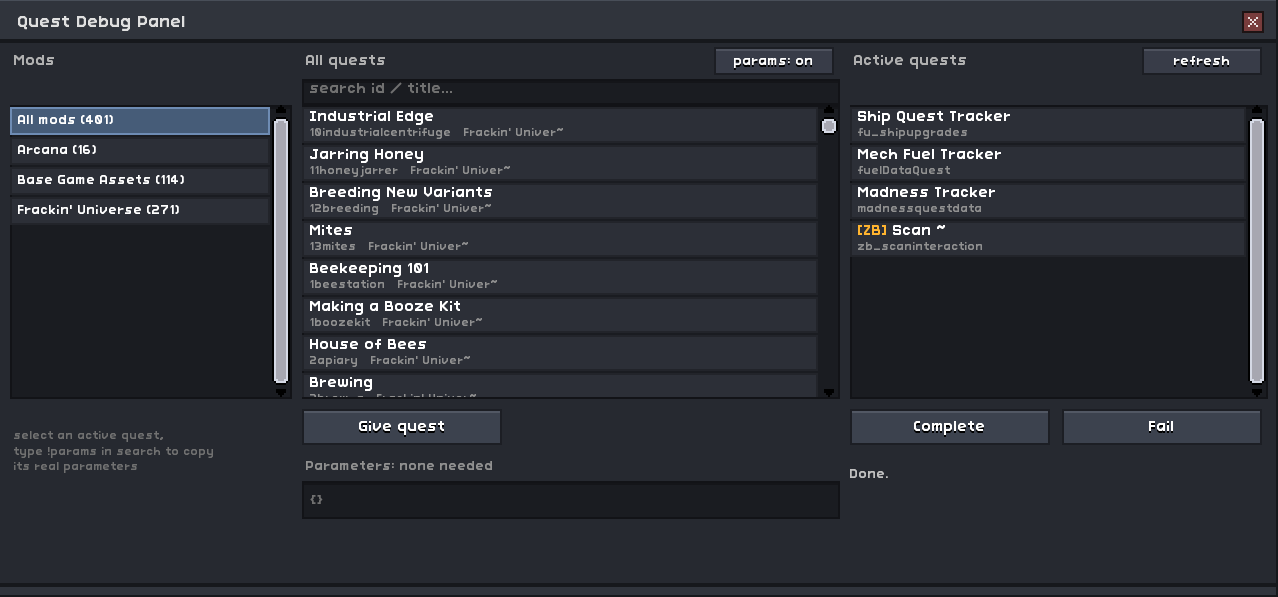Select Base Game Assets (114) mod
1278x597 pixels.
click(140, 180)
